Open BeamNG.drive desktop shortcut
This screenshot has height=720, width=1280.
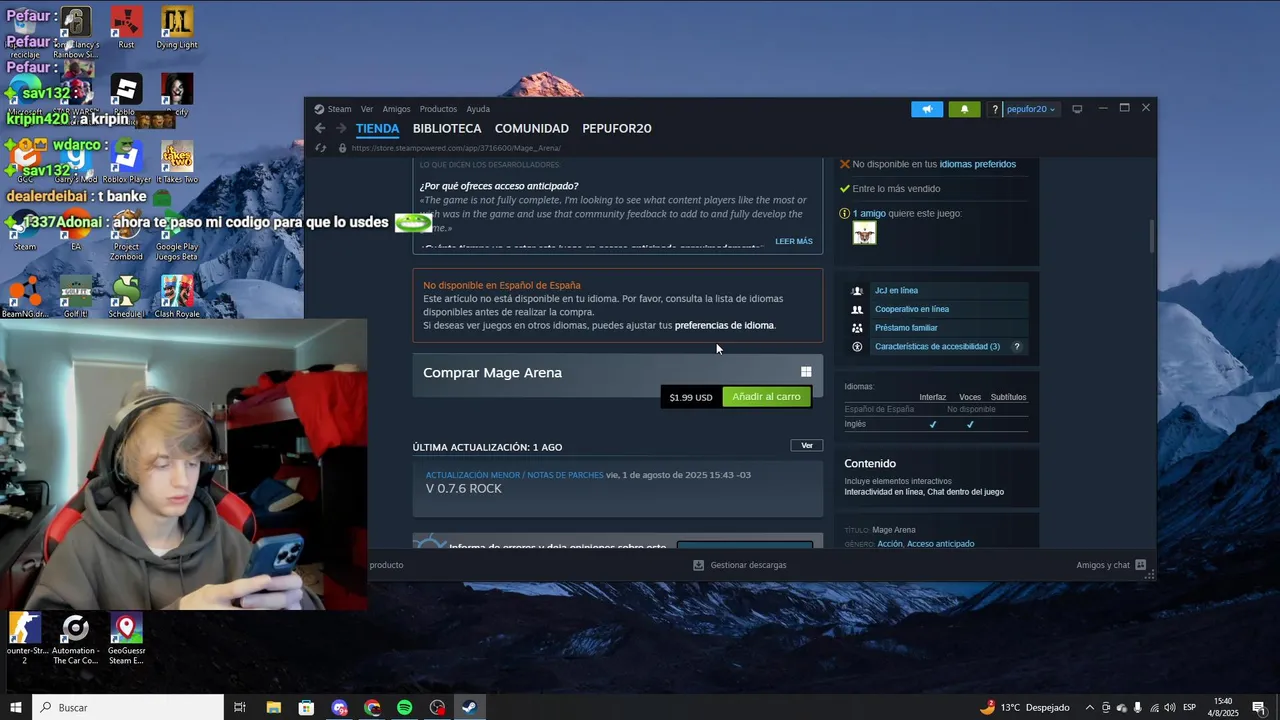tap(25, 295)
